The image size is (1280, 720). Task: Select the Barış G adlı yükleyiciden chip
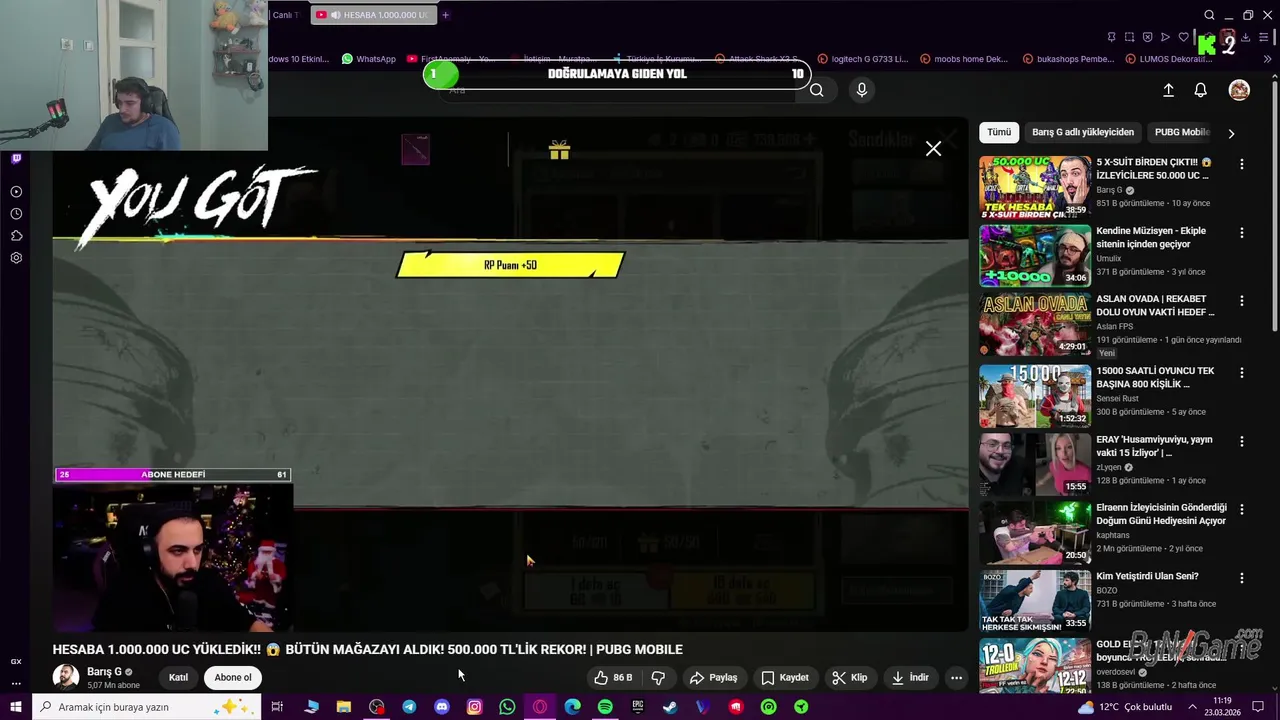point(1083,132)
